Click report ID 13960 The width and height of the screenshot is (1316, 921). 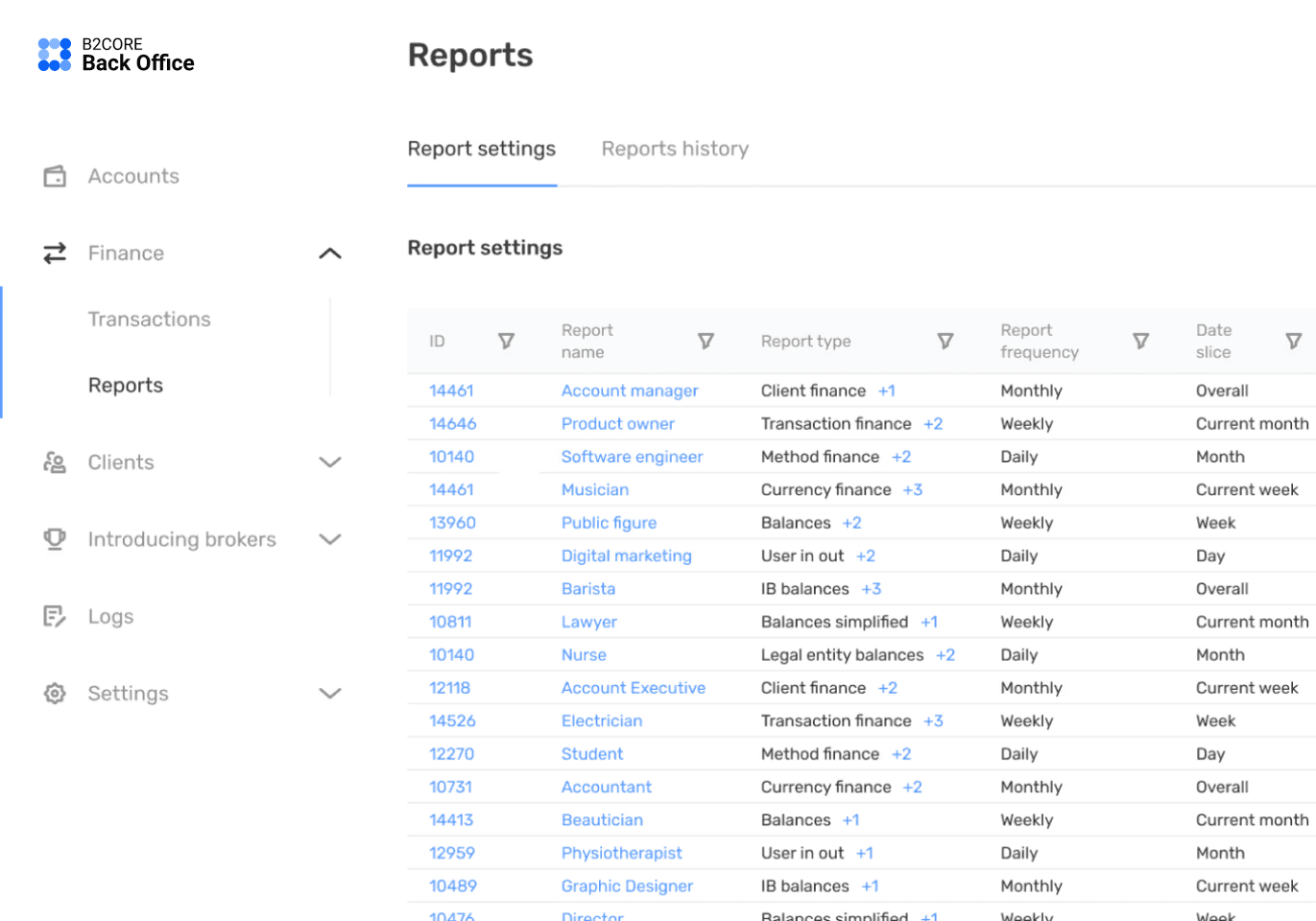(x=452, y=523)
